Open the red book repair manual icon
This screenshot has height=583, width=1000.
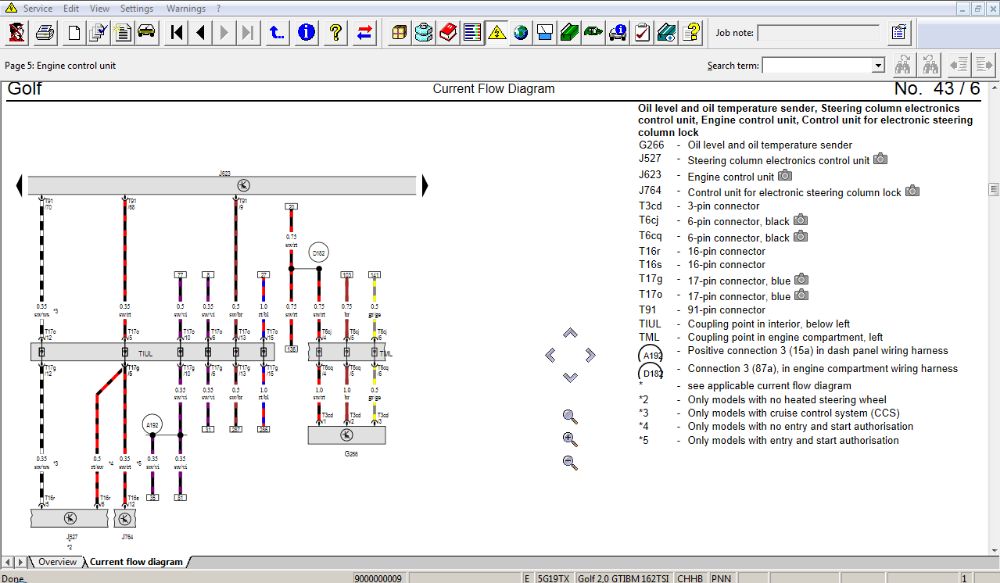click(448, 33)
